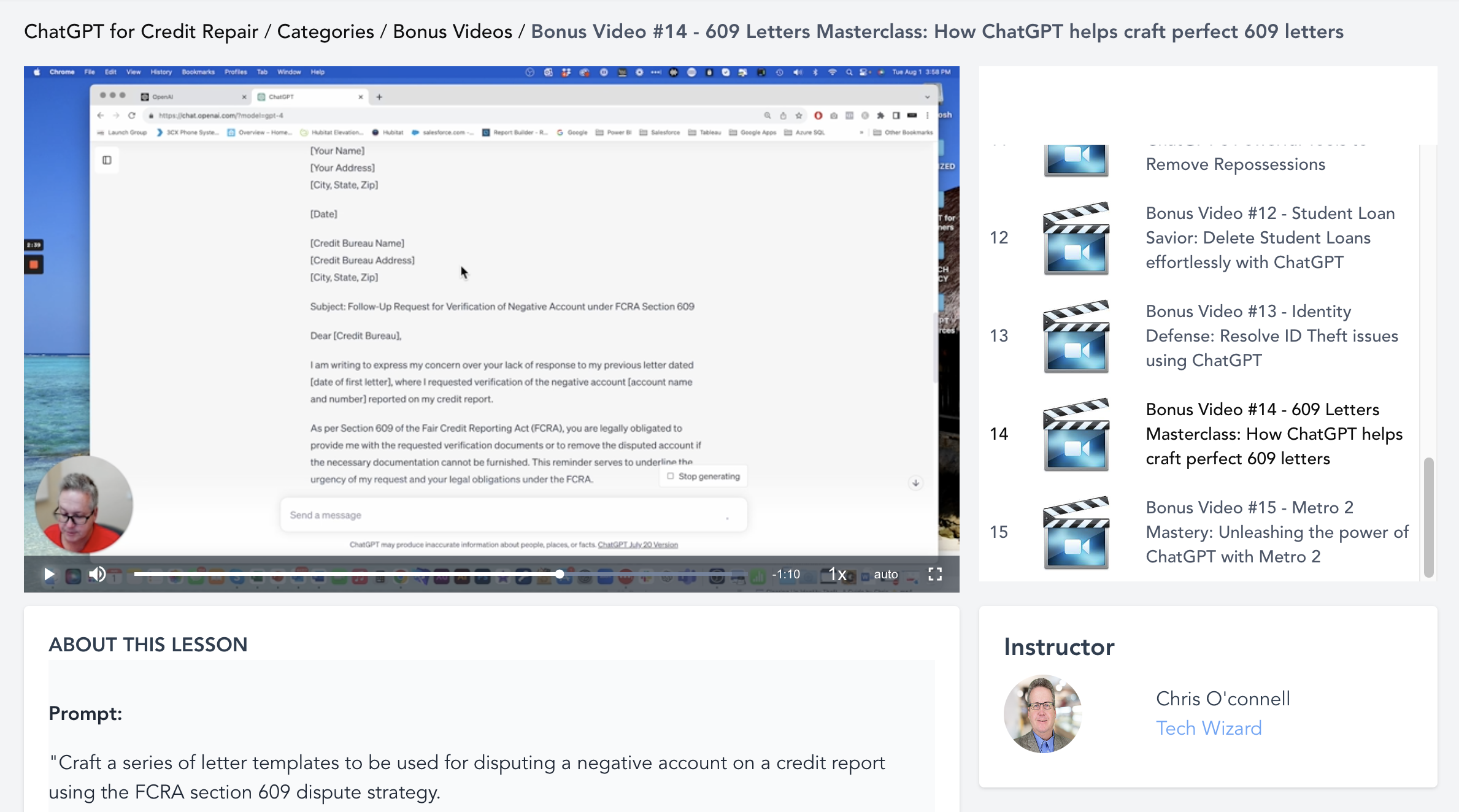The height and width of the screenshot is (812, 1459).
Task: Click the video progress bar handle
Action: click(x=560, y=574)
